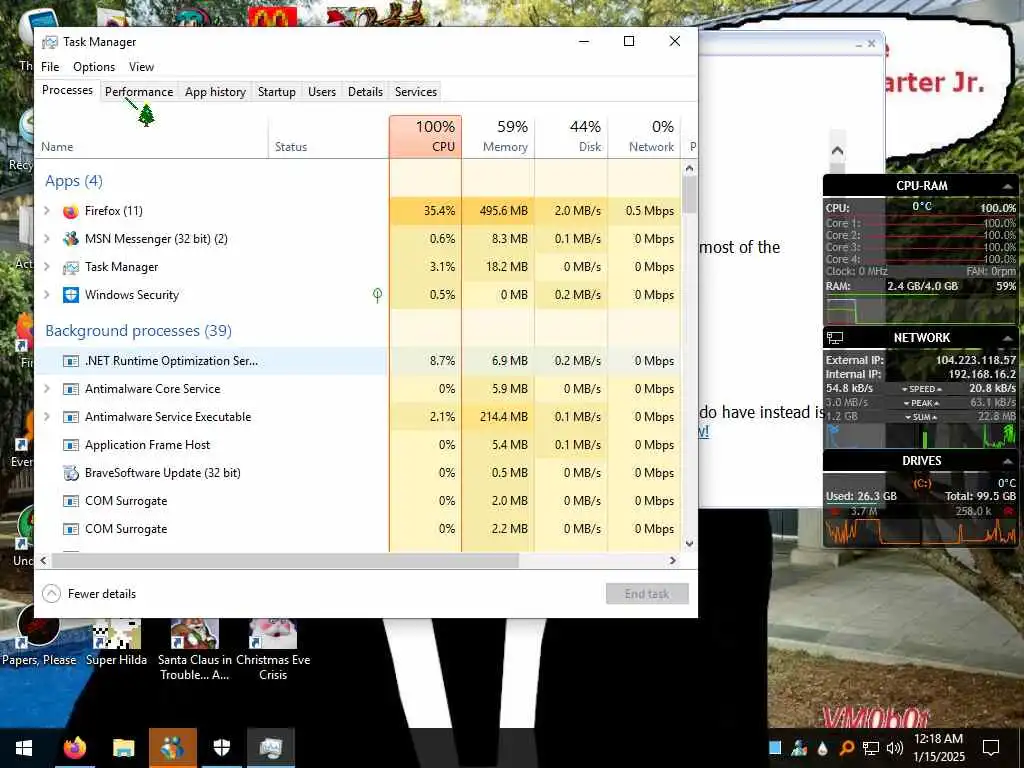Click the .NET Runtime Optimization process icon

(71, 361)
